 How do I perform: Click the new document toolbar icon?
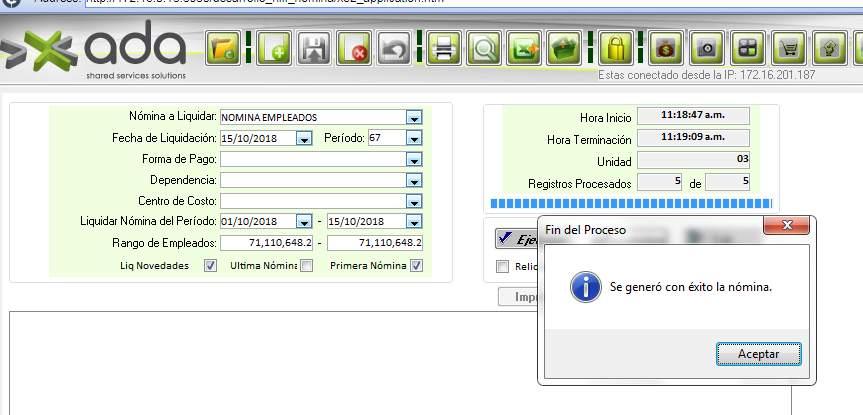click(273, 48)
